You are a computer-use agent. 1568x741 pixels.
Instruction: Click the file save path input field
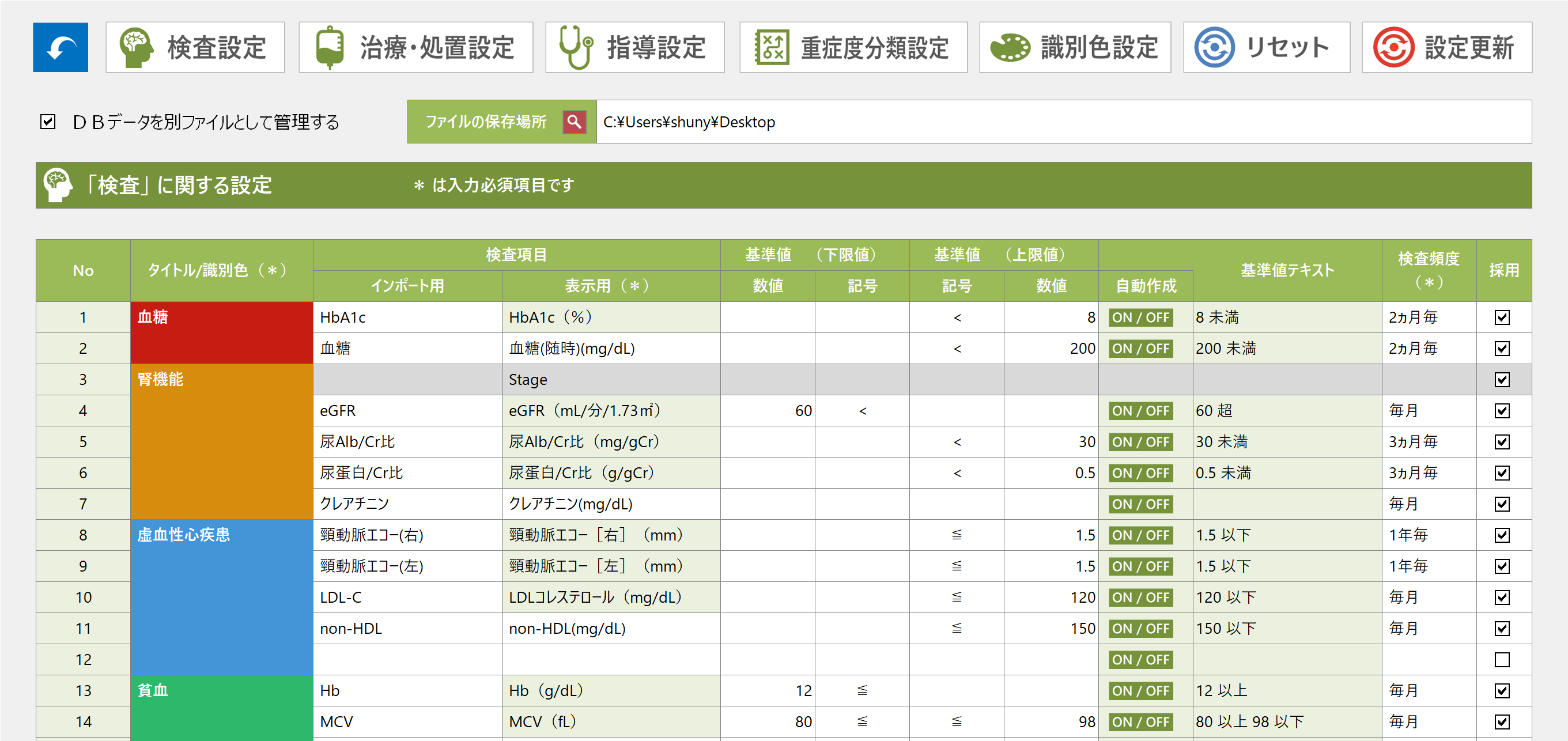[x=1063, y=122]
